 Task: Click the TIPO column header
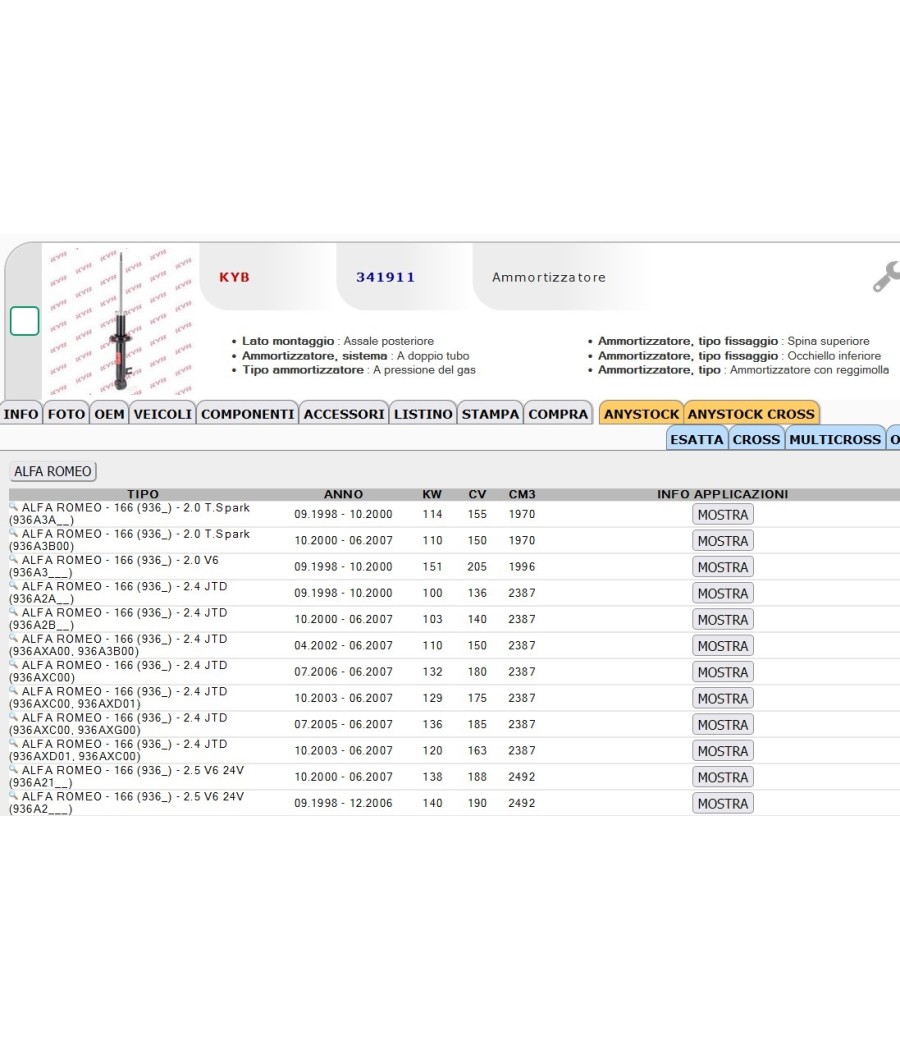click(143, 494)
